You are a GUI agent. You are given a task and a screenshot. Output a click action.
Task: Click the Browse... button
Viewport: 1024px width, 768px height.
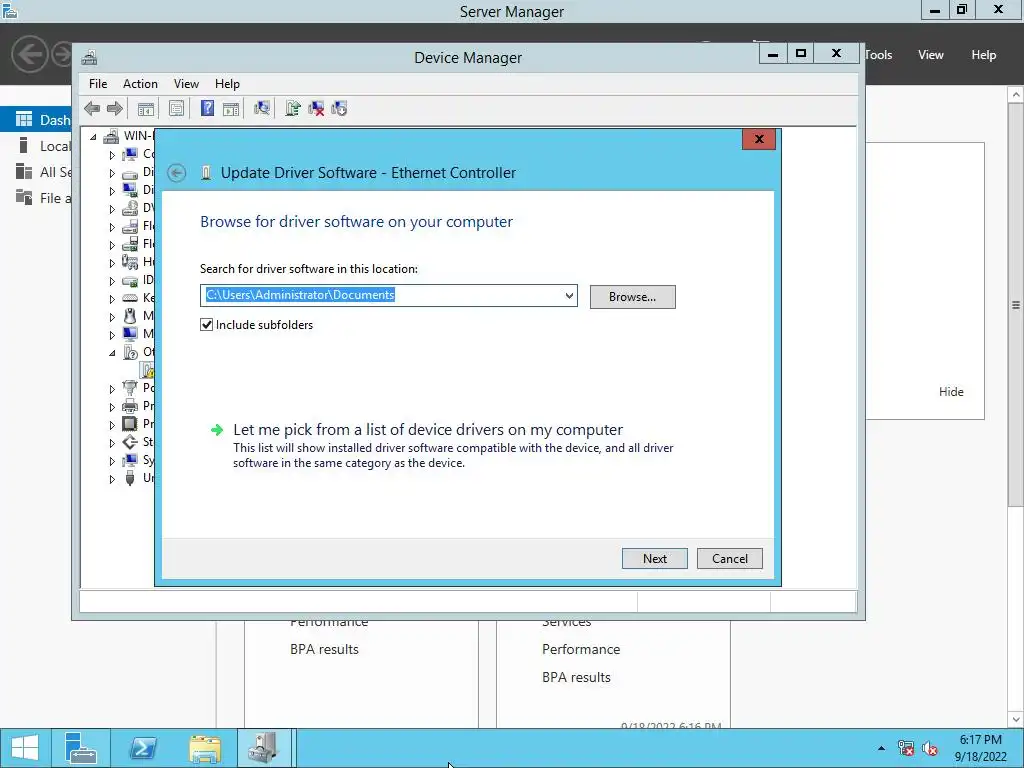point(632,296)
